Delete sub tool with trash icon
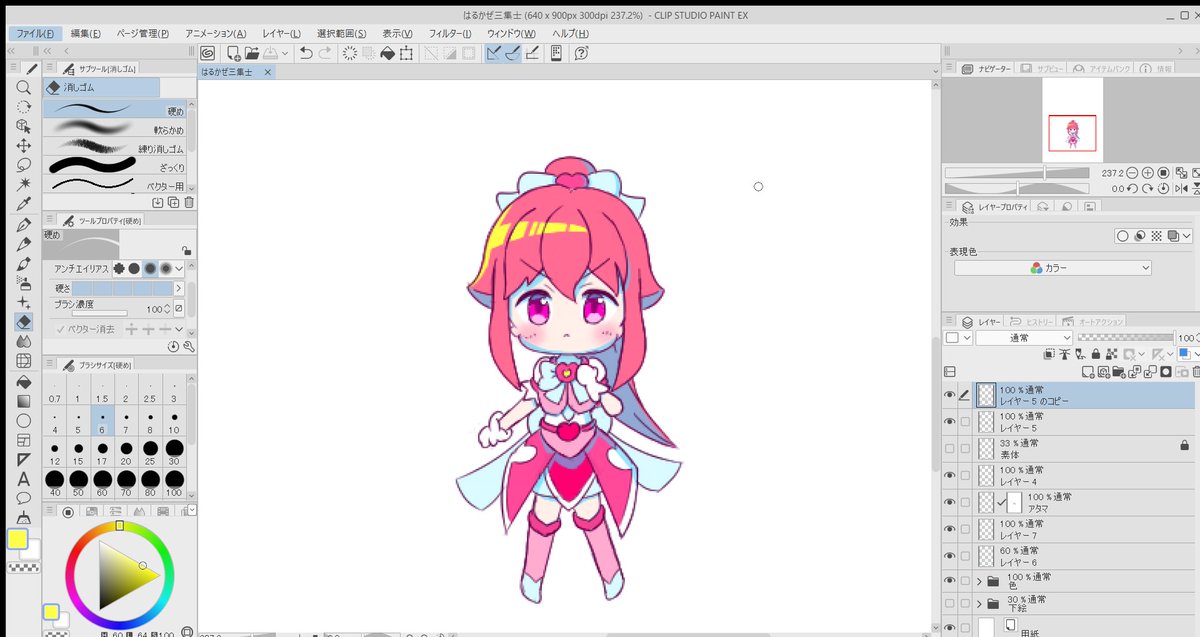 (x=188, y=202)
